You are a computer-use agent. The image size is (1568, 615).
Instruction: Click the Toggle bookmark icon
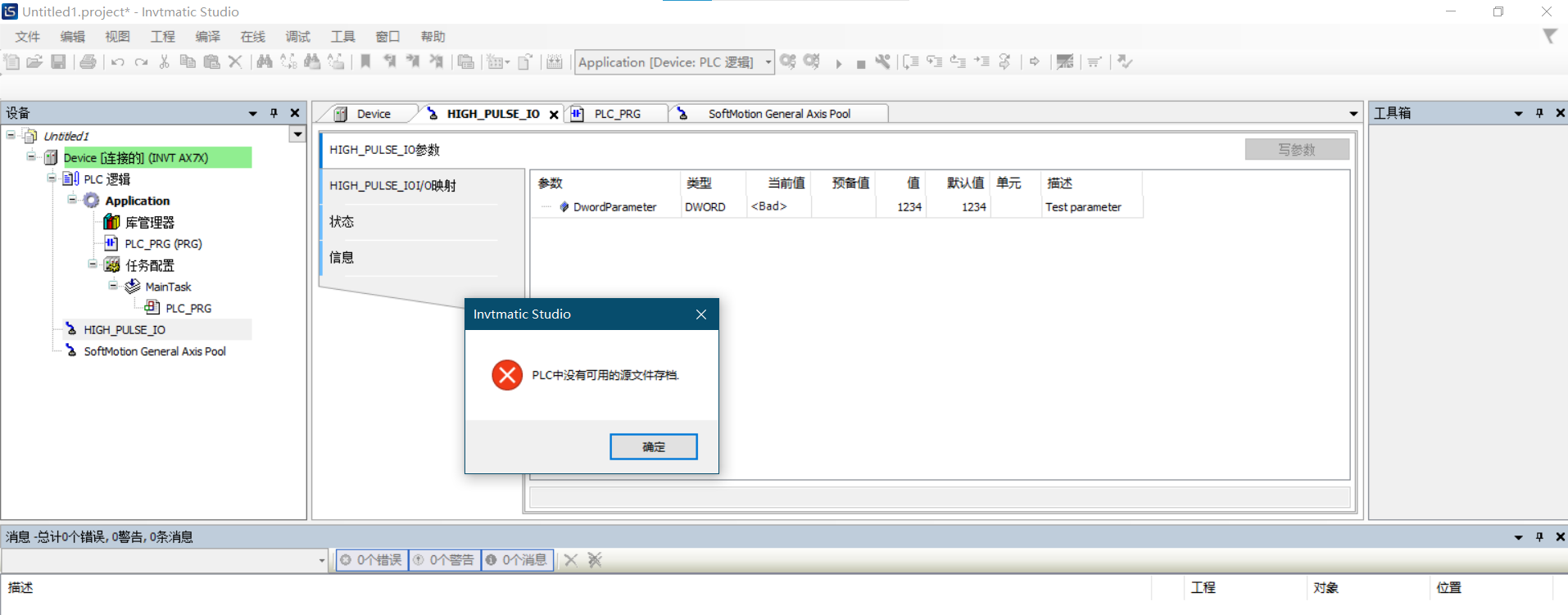click(x=365, y=61)
